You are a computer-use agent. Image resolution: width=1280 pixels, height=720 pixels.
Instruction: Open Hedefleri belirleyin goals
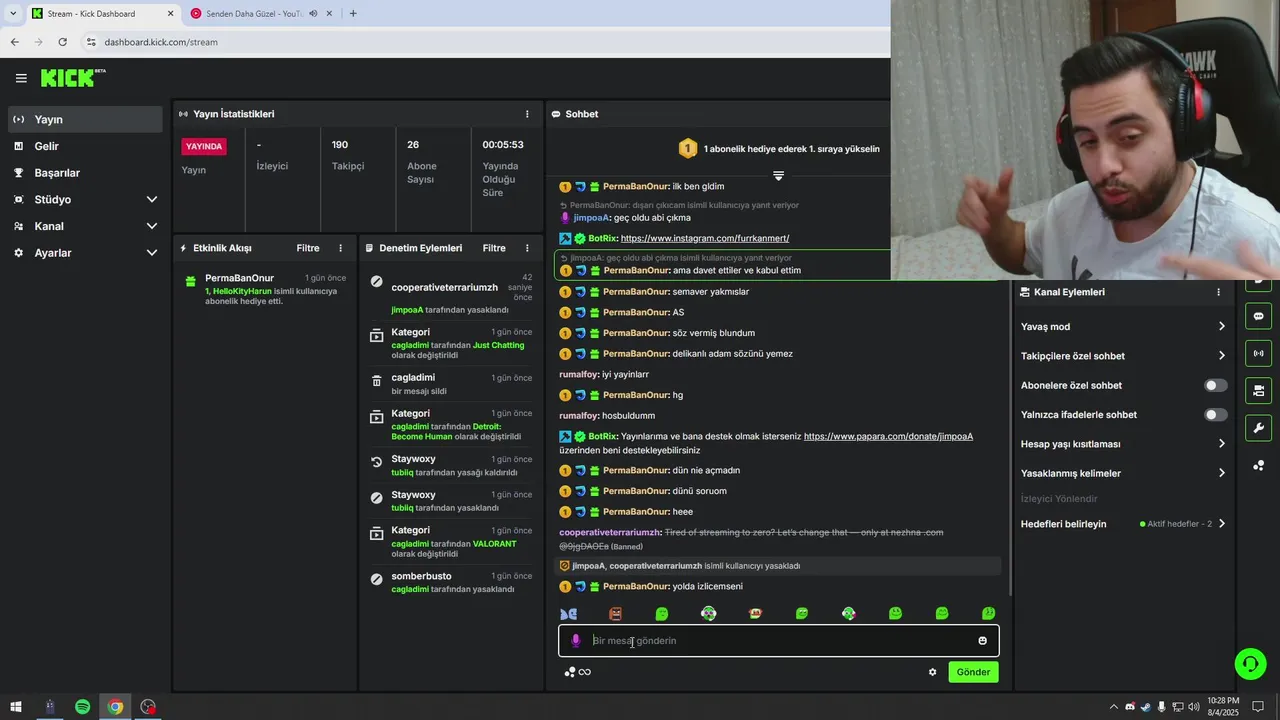pos(1123,524)
